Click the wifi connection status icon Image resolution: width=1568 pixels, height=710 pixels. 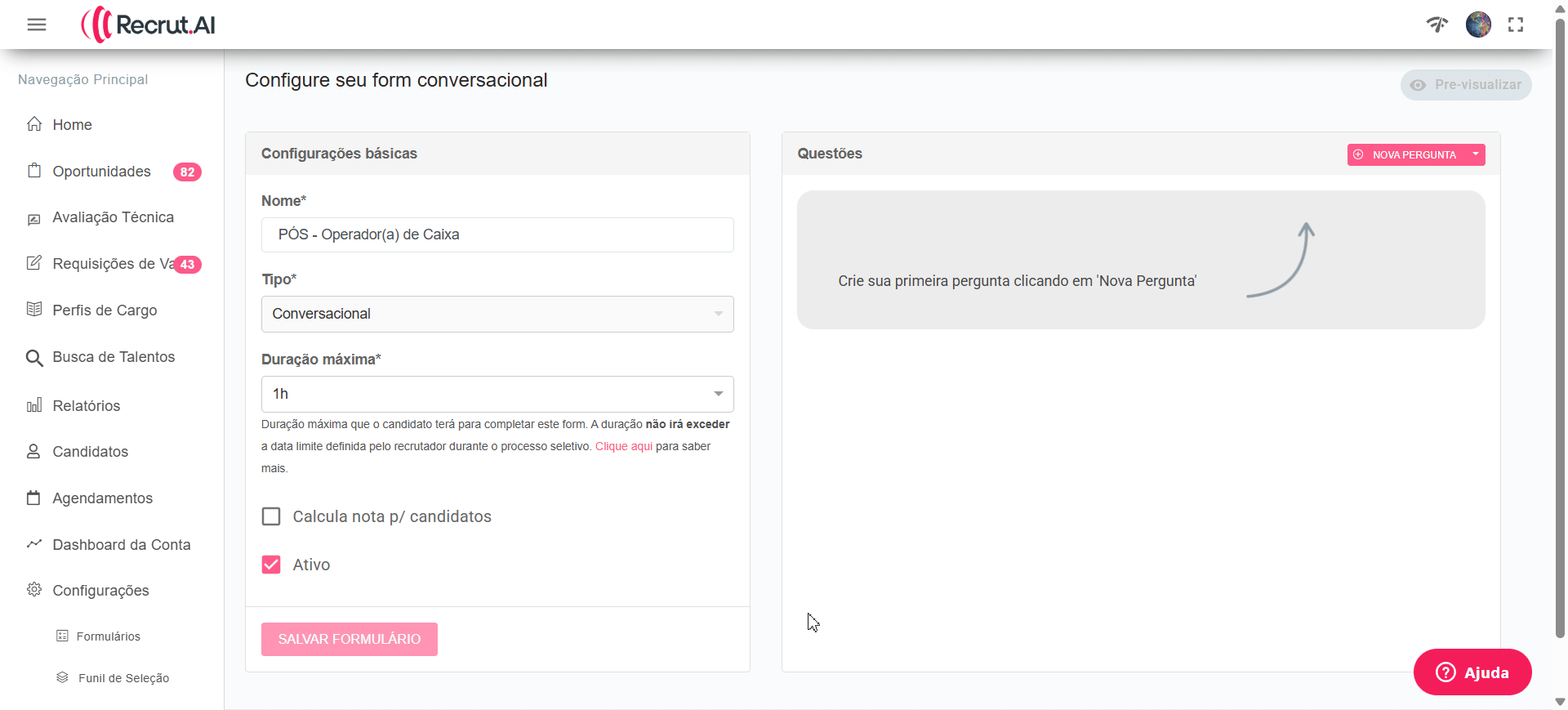1437,25
